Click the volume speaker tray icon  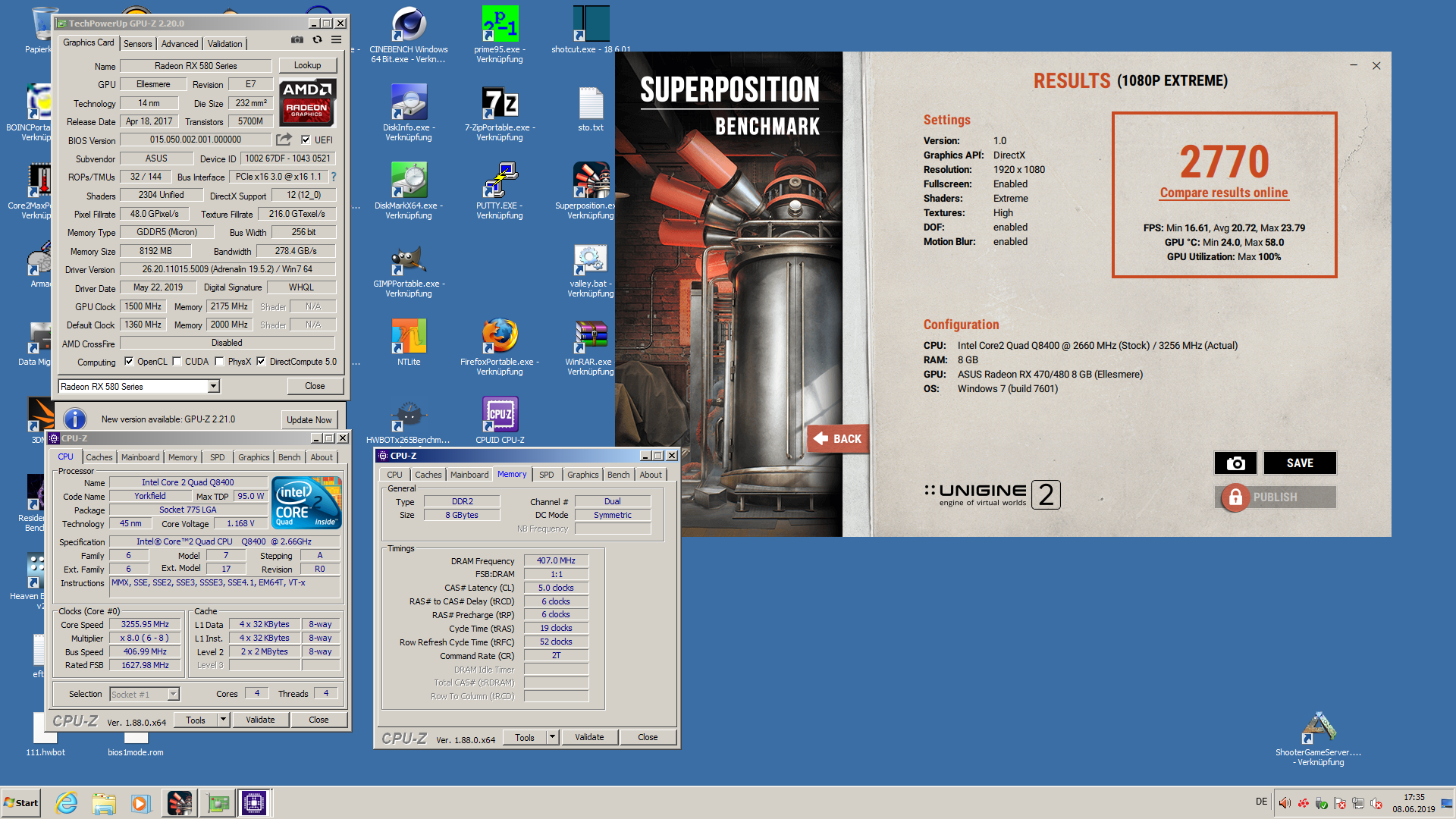tap(1285, 803)
